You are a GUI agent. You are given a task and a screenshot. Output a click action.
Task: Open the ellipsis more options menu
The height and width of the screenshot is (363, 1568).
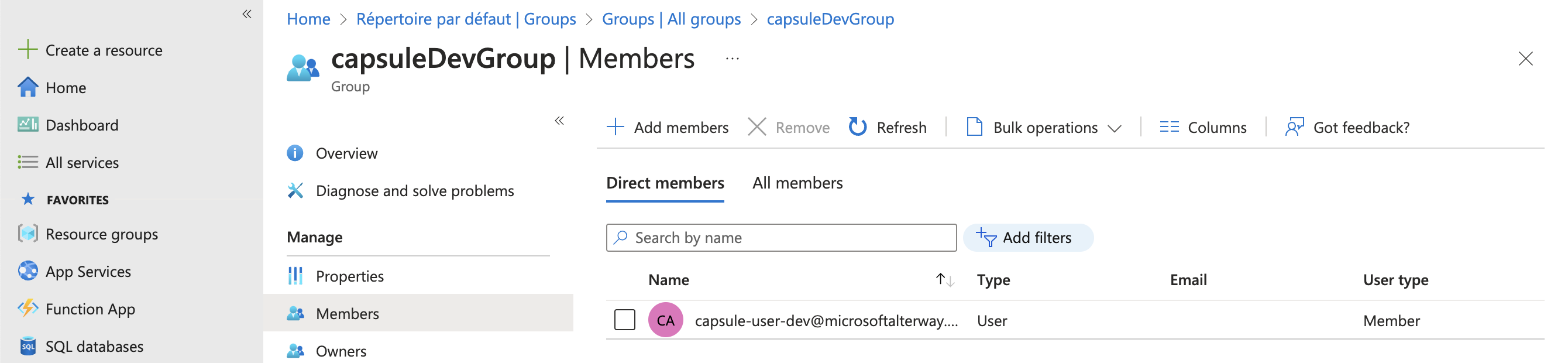point(733,59)
